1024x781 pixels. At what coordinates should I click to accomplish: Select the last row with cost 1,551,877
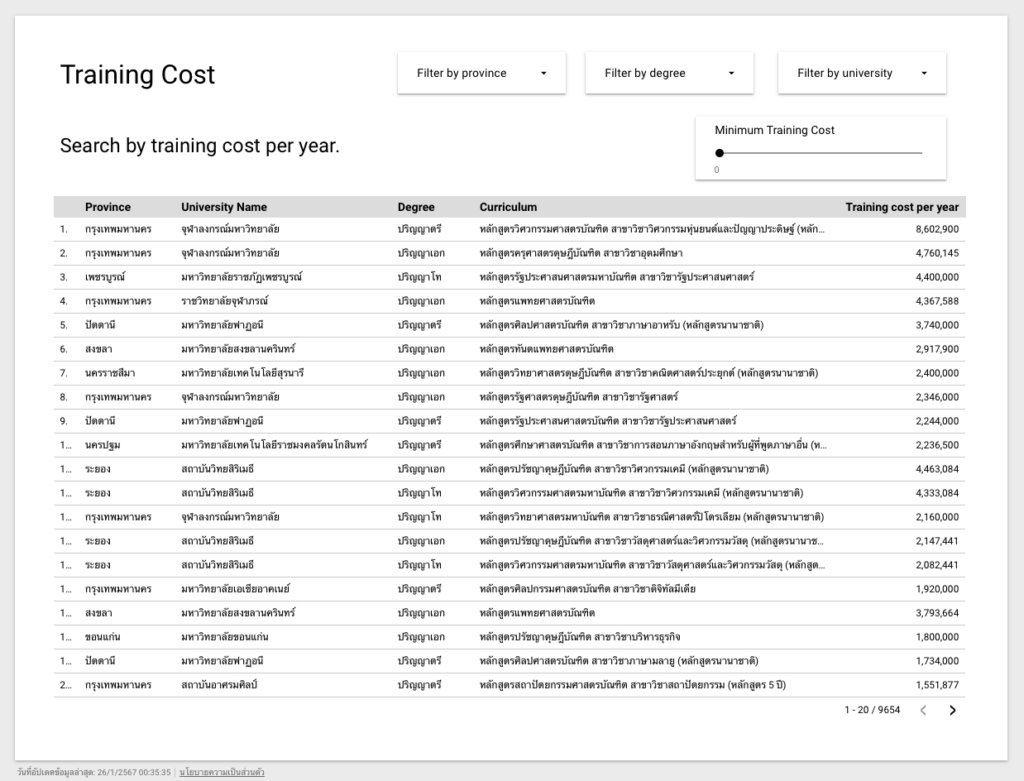509,685
